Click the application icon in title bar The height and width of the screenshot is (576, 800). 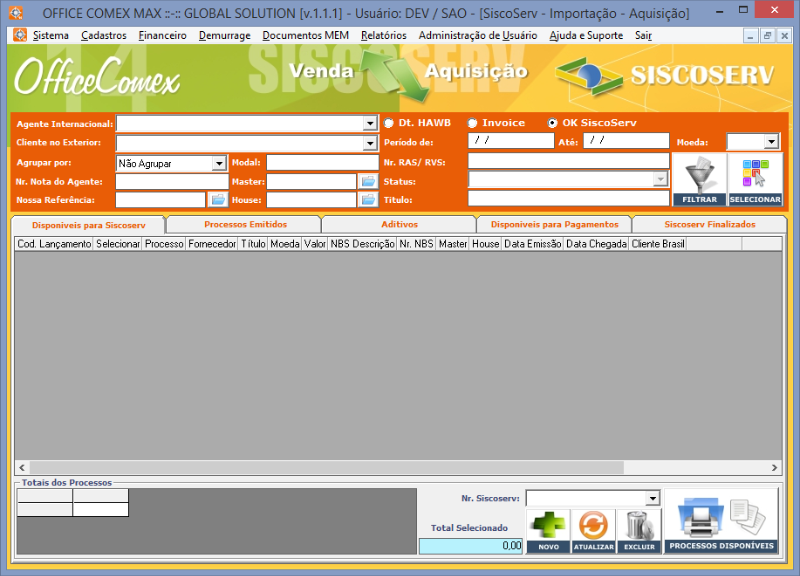[x=16, y=13]
